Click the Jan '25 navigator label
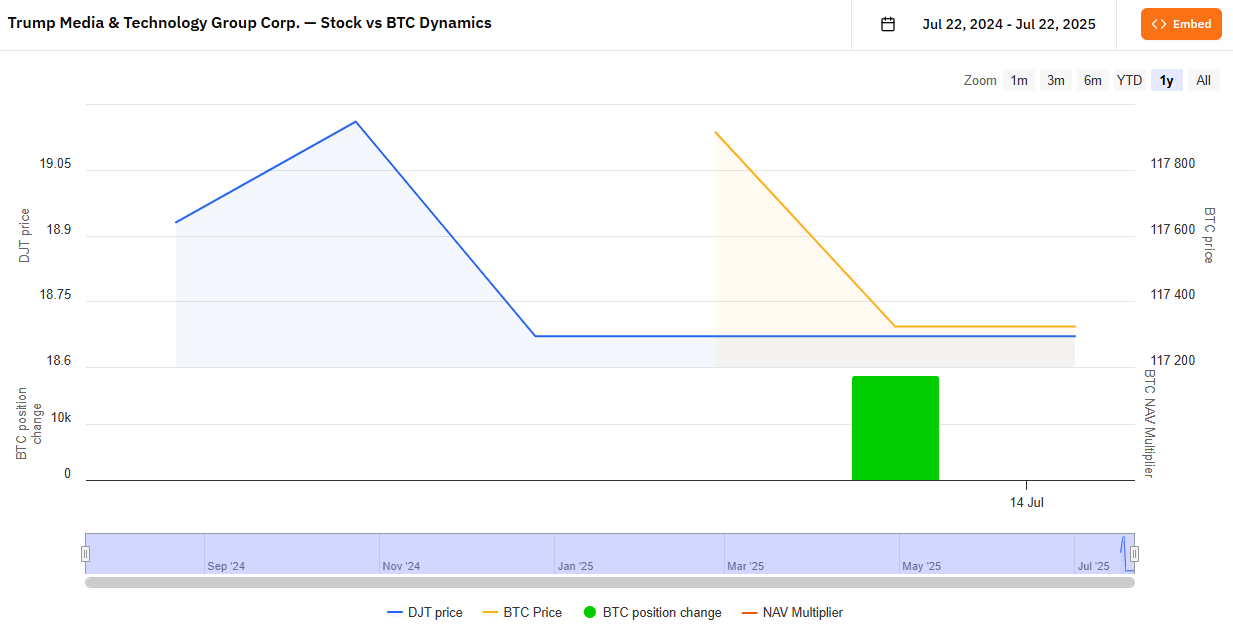The width and height of the screenshot is (1233, 638). point(576,566)
